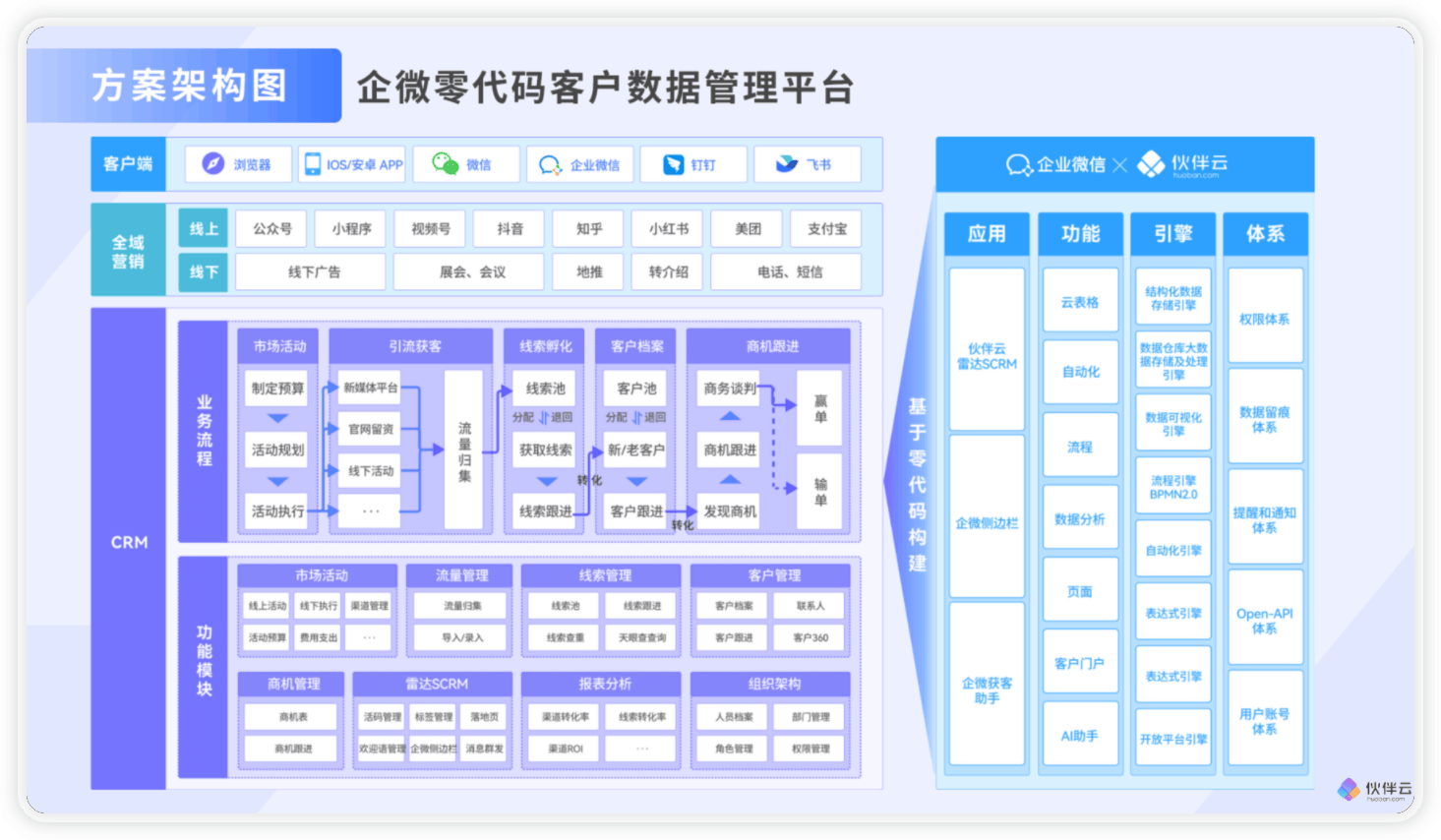Image resolution: width=1441 pixels, height=840 pixels.
Task: Click the 客户池 box
Action: point(636,388)
